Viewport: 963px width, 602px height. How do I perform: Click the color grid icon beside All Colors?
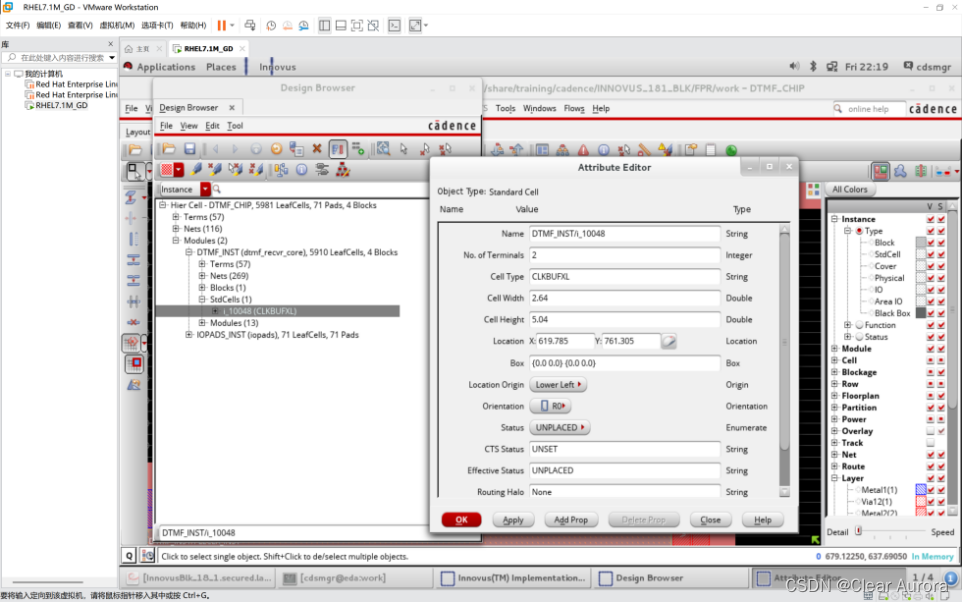813,189
